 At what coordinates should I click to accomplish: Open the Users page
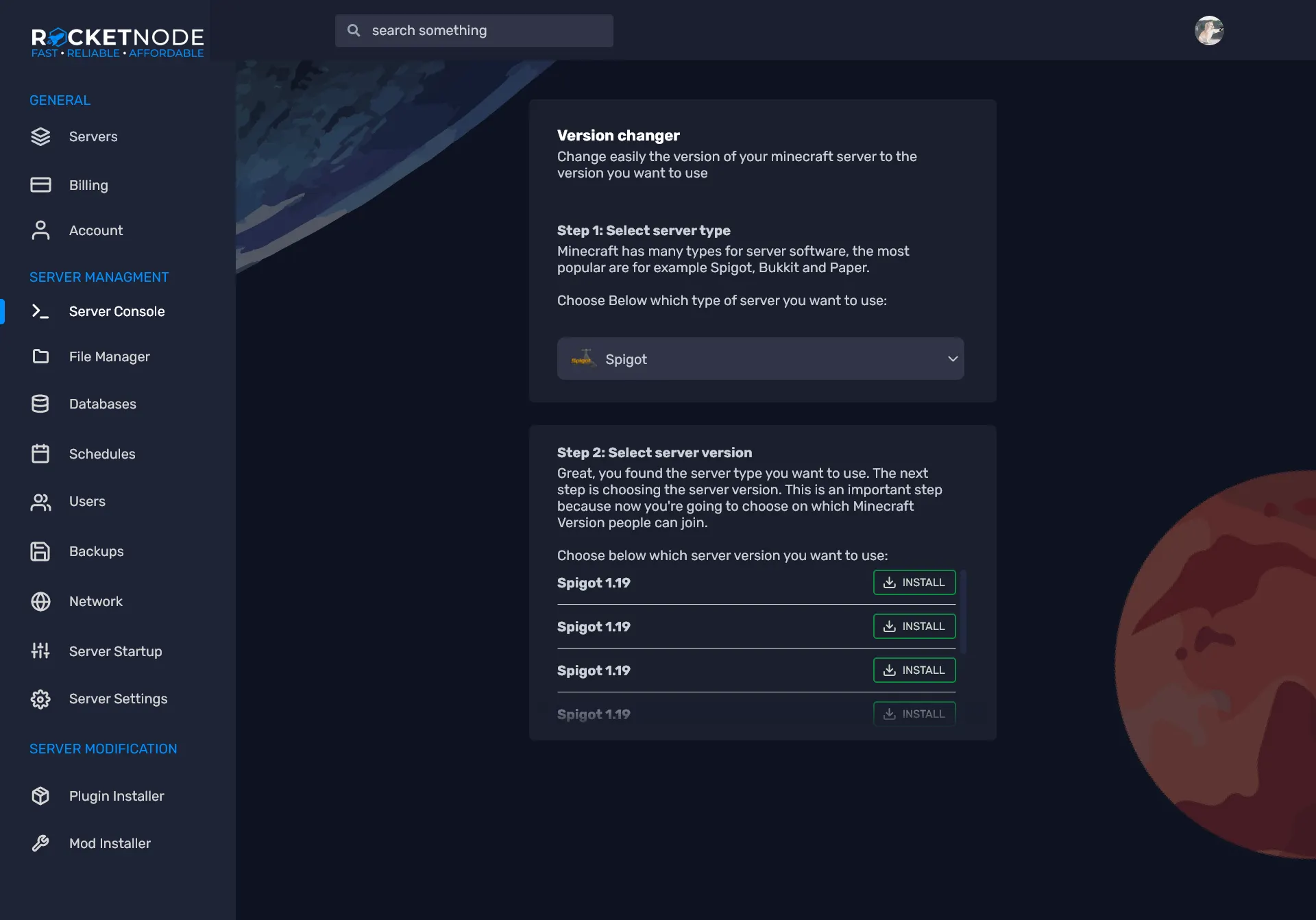click(87, 501)
